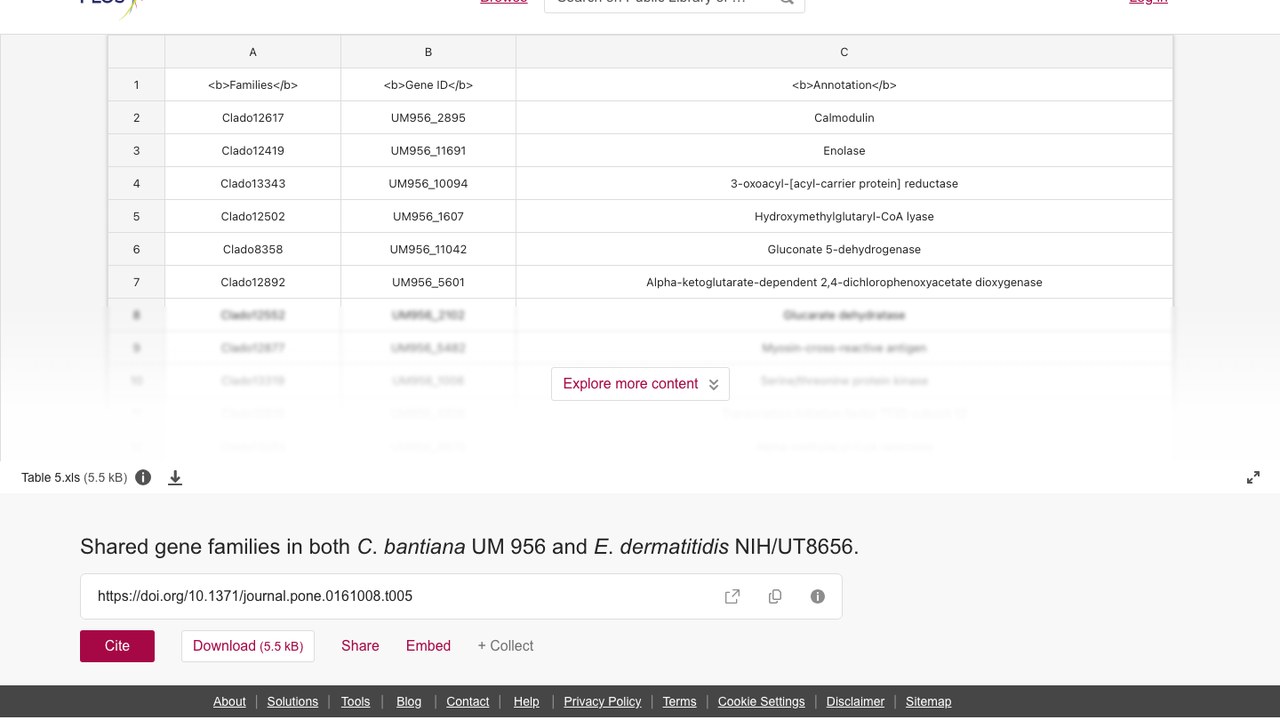This screenshot has width=1280, height=720.
Task: Select column B header
Action: click(x=428, y=52)
